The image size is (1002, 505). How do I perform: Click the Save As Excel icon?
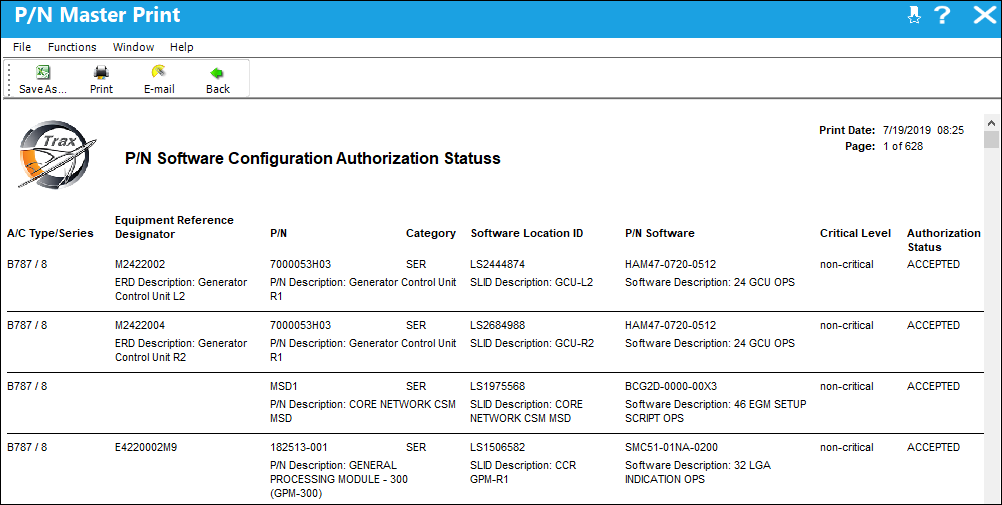click(43, 72)
